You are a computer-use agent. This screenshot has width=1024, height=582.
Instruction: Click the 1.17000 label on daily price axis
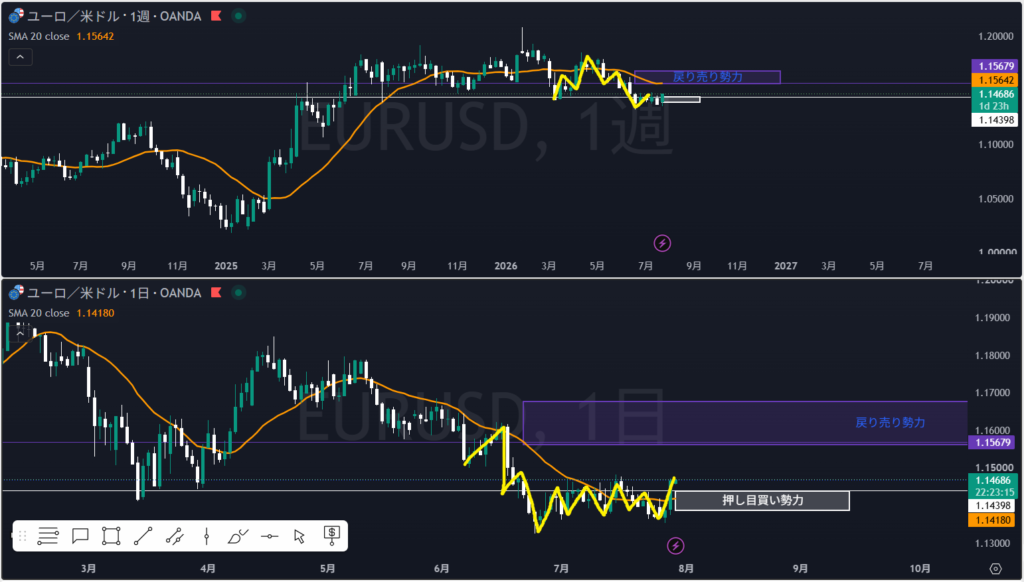[992, 393]
